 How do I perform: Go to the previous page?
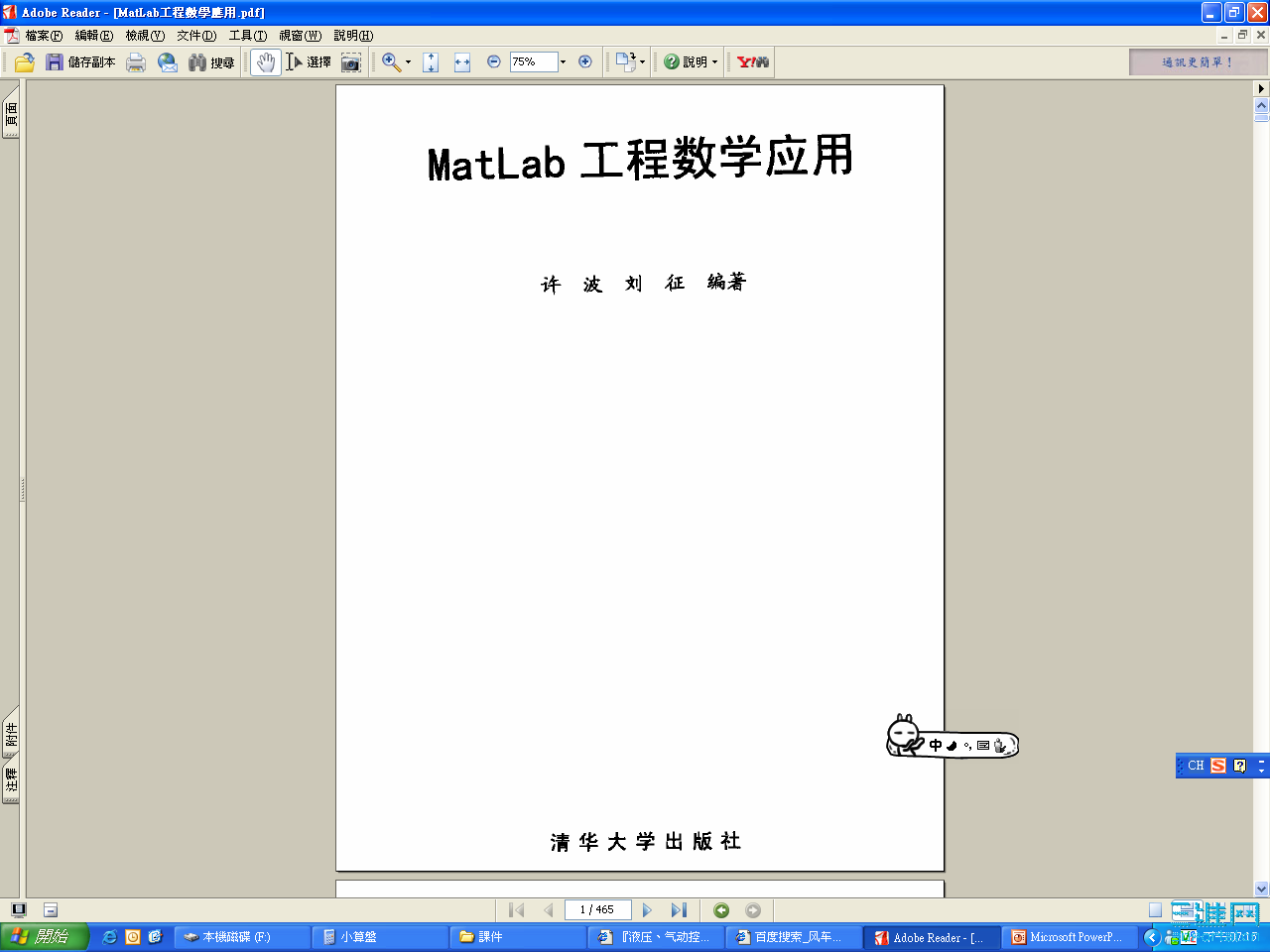coord(548,910)
